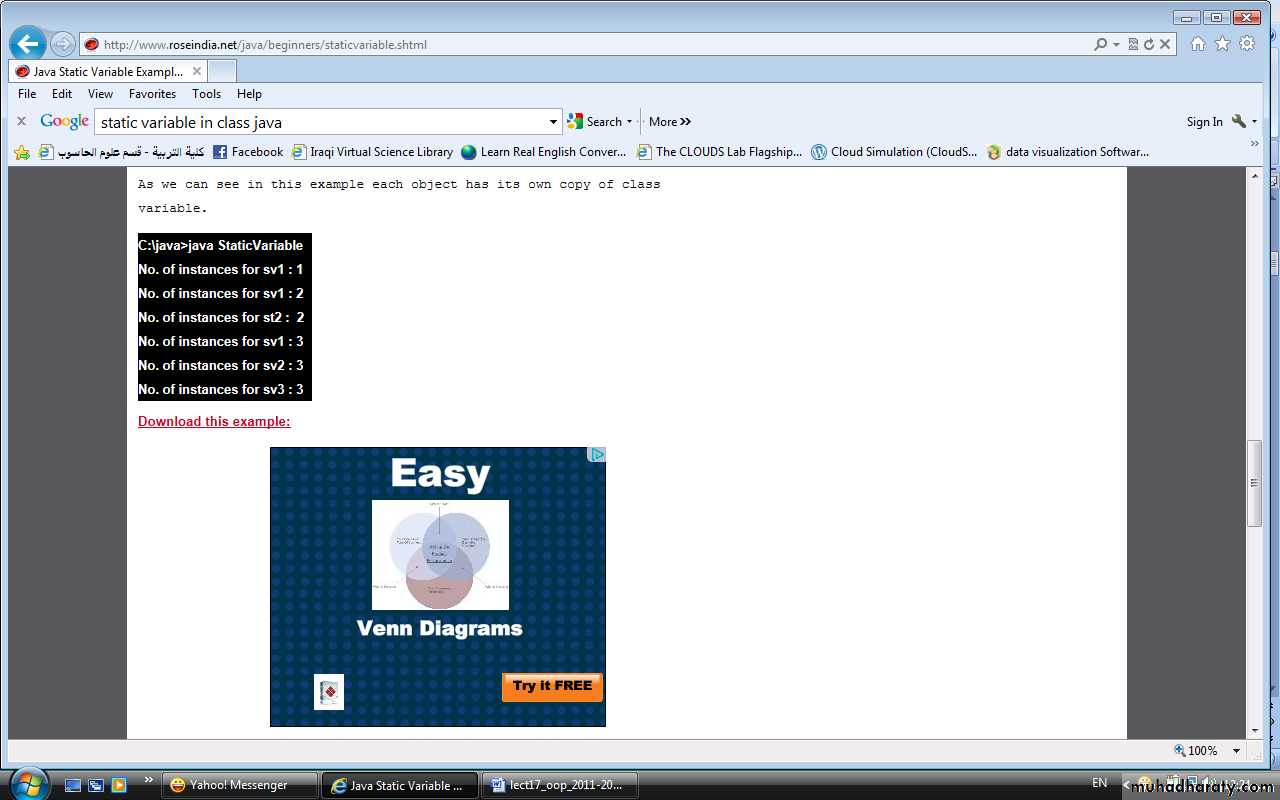Open the Home page icon

1197,44
